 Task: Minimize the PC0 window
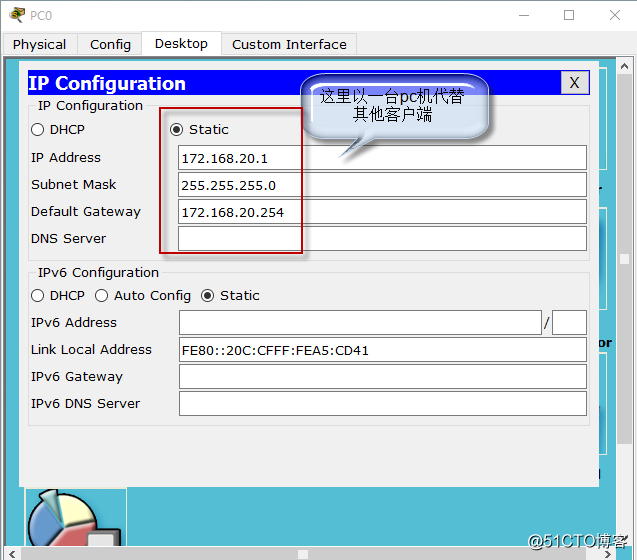point(524,15)
